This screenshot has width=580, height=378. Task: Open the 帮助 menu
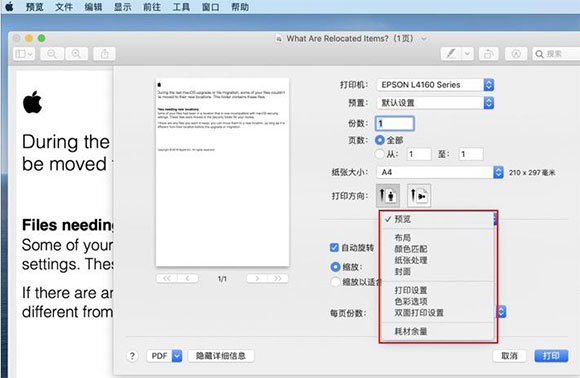coord(240,7)
